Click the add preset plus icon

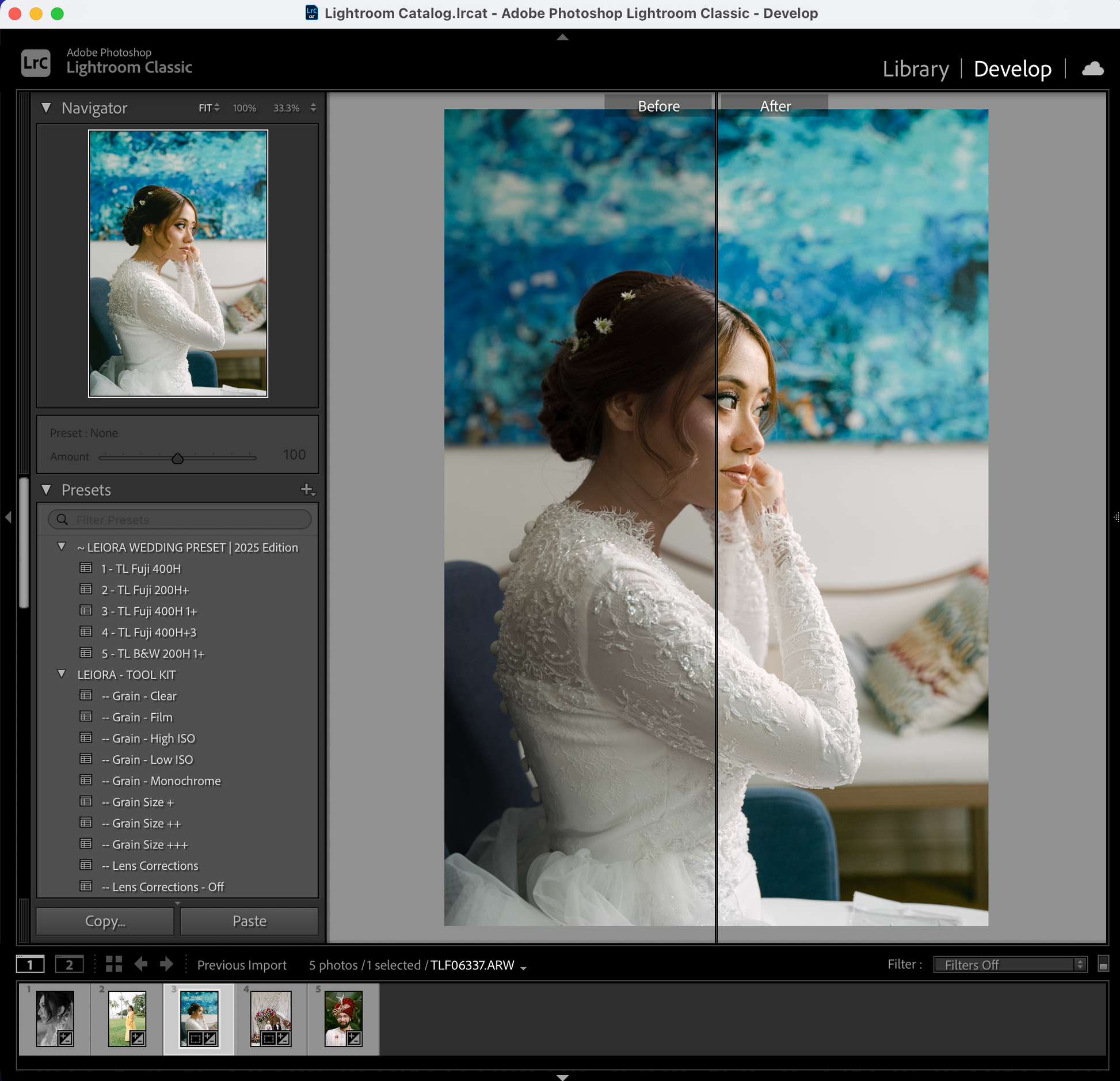pyautogui.click(x=307, y=490)
